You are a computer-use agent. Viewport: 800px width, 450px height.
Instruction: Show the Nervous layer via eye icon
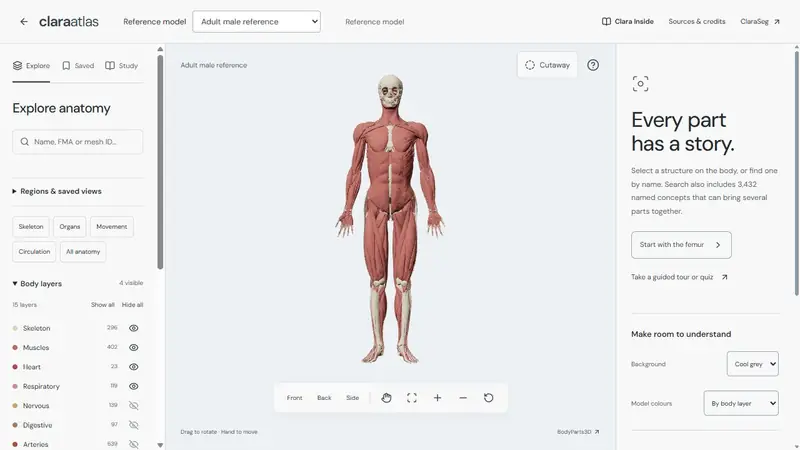pyautogui.click(x=134, y=406)
